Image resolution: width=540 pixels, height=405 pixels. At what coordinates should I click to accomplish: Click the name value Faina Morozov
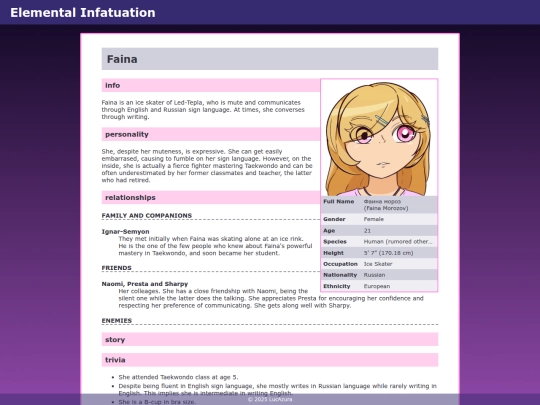click(386, 208)
